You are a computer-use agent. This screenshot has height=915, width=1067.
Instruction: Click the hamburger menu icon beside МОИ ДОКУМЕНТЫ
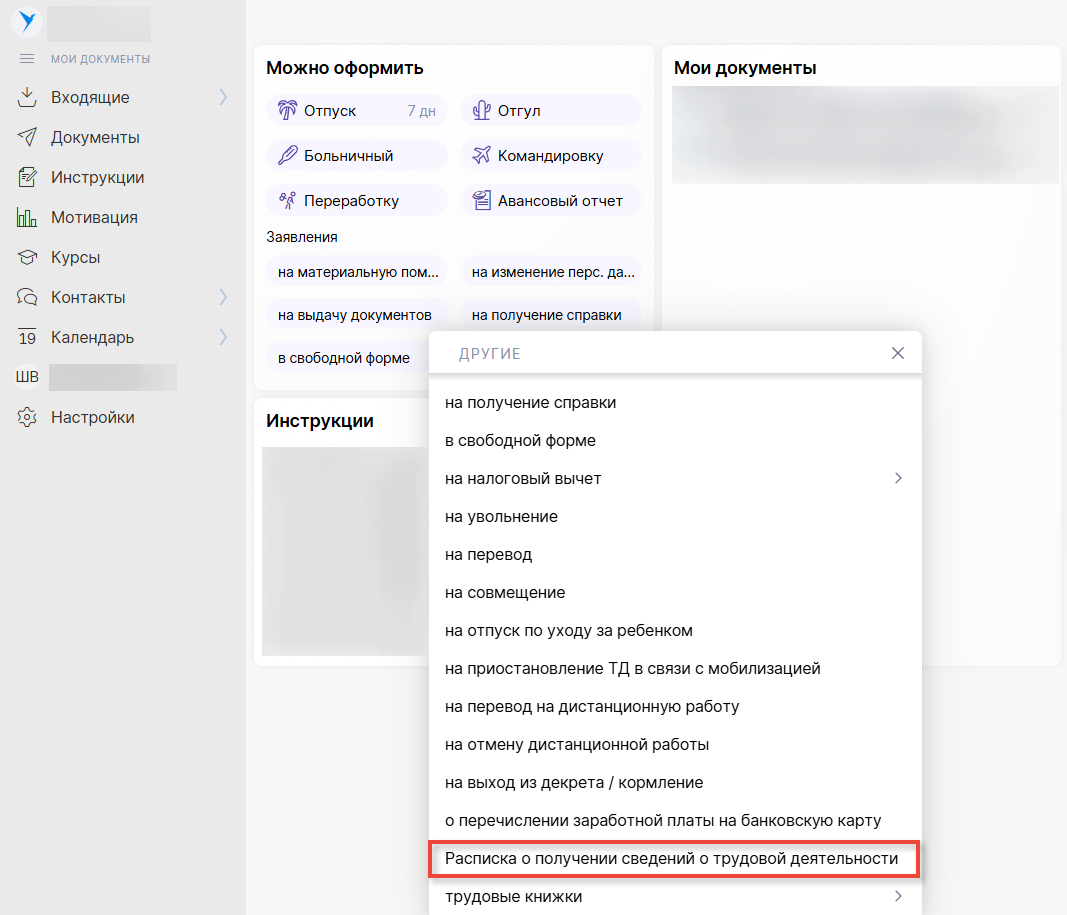[x=27, y=59]
